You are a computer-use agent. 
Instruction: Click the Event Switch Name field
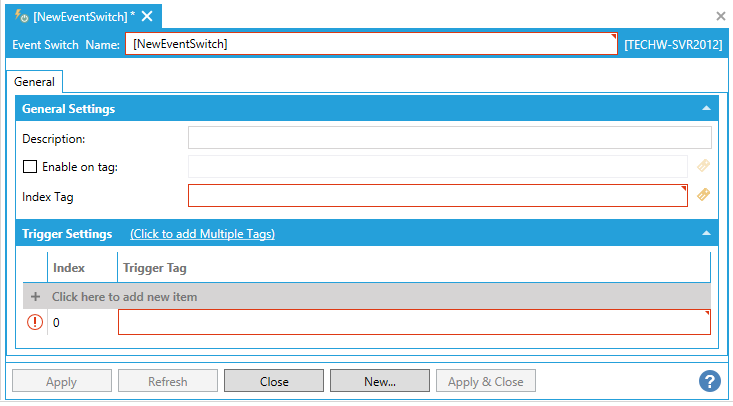(x=370, y=44)
